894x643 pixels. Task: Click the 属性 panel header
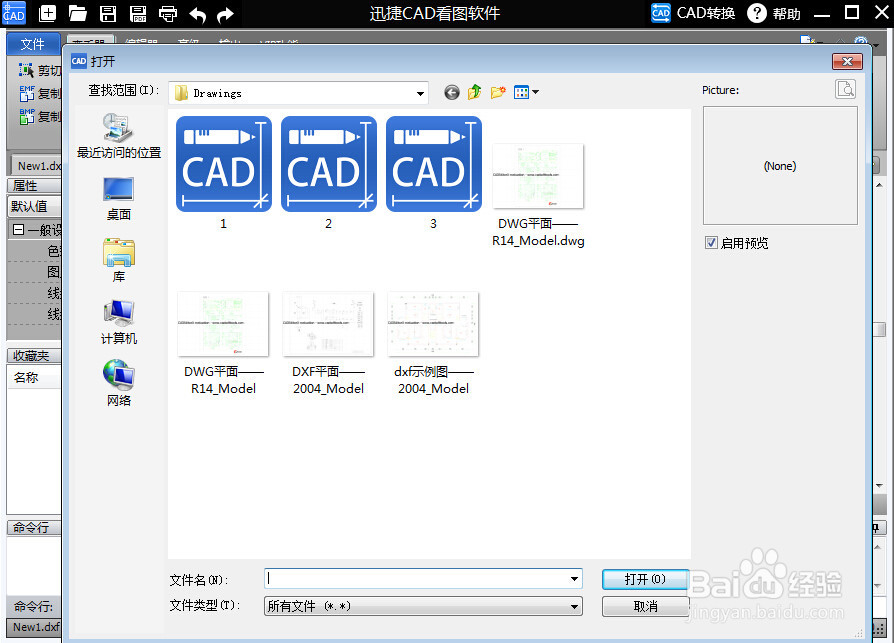[x=34, y=185]
